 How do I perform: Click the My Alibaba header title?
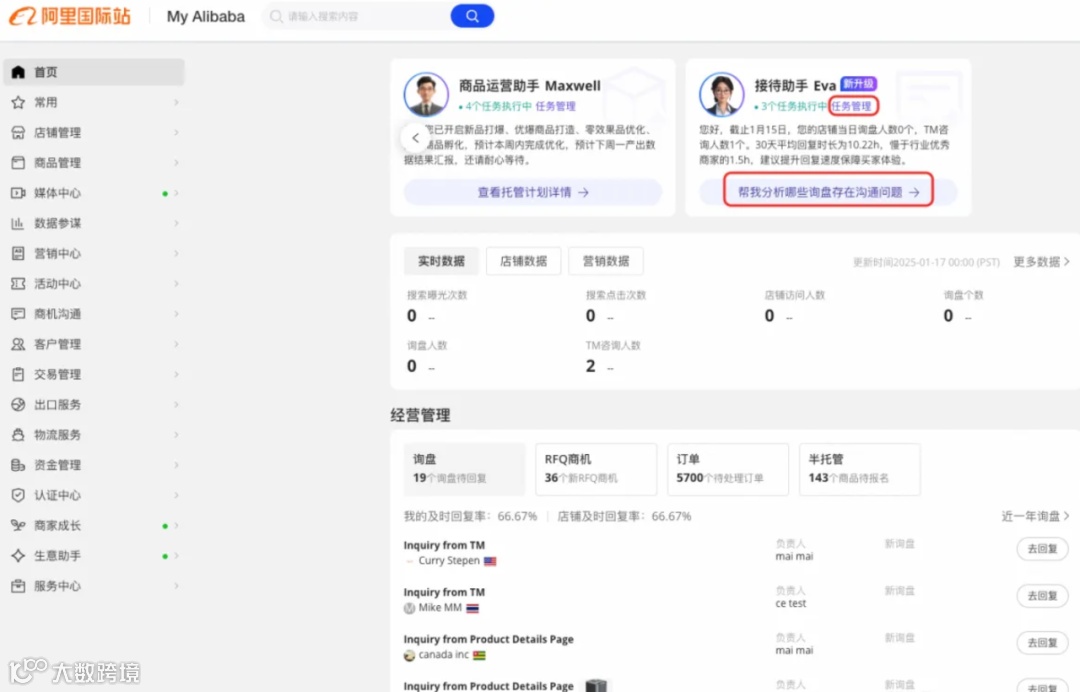[x=205, y=17]
